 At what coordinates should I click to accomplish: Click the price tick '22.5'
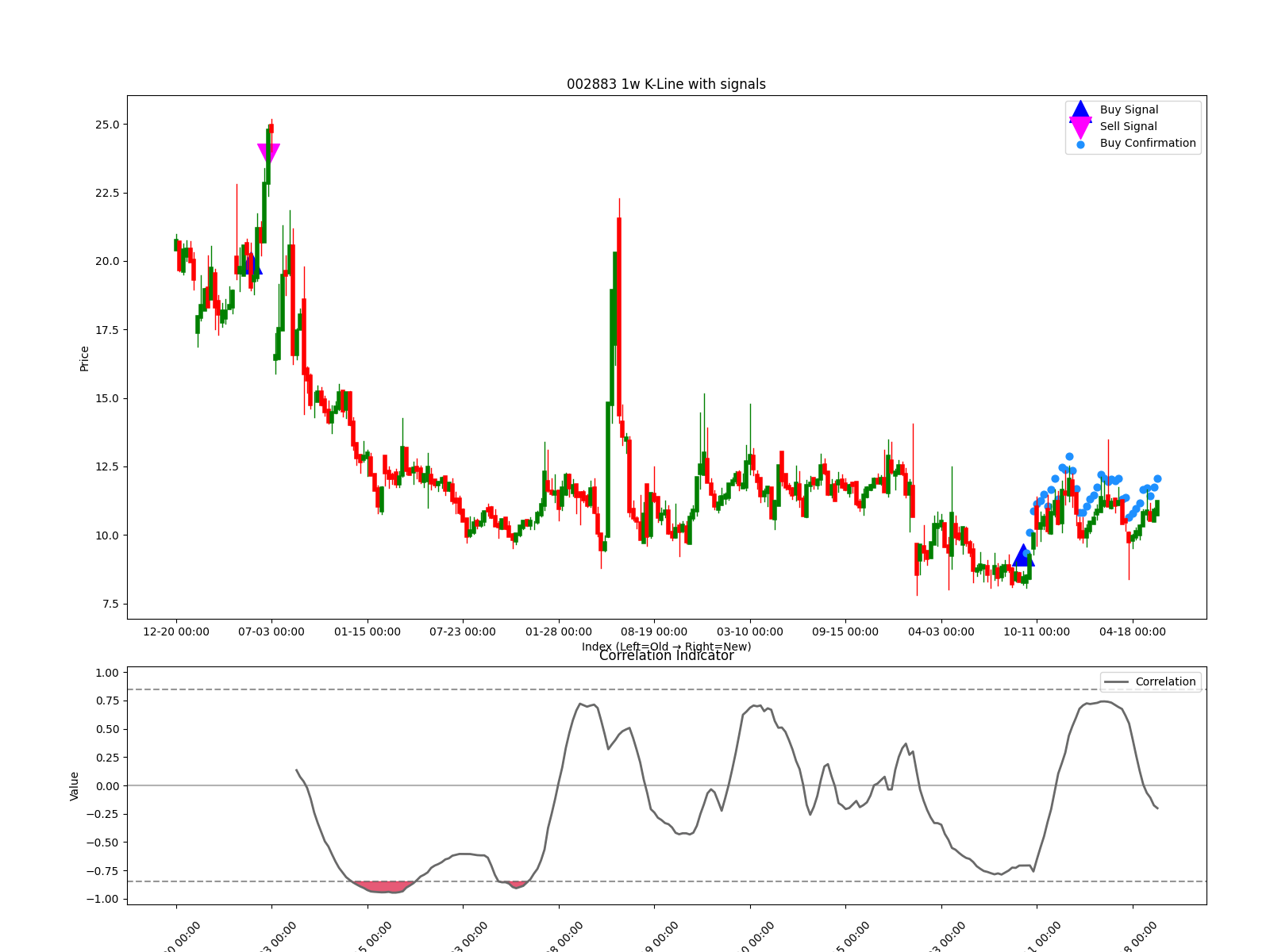pyautogui.click(x=107, y=193)
